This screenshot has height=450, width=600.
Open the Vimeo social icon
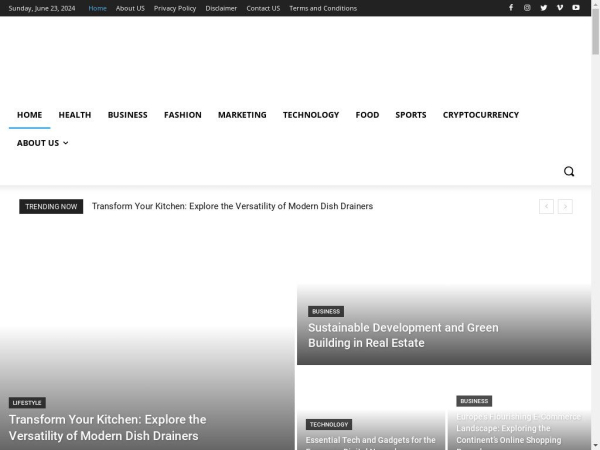559,8
